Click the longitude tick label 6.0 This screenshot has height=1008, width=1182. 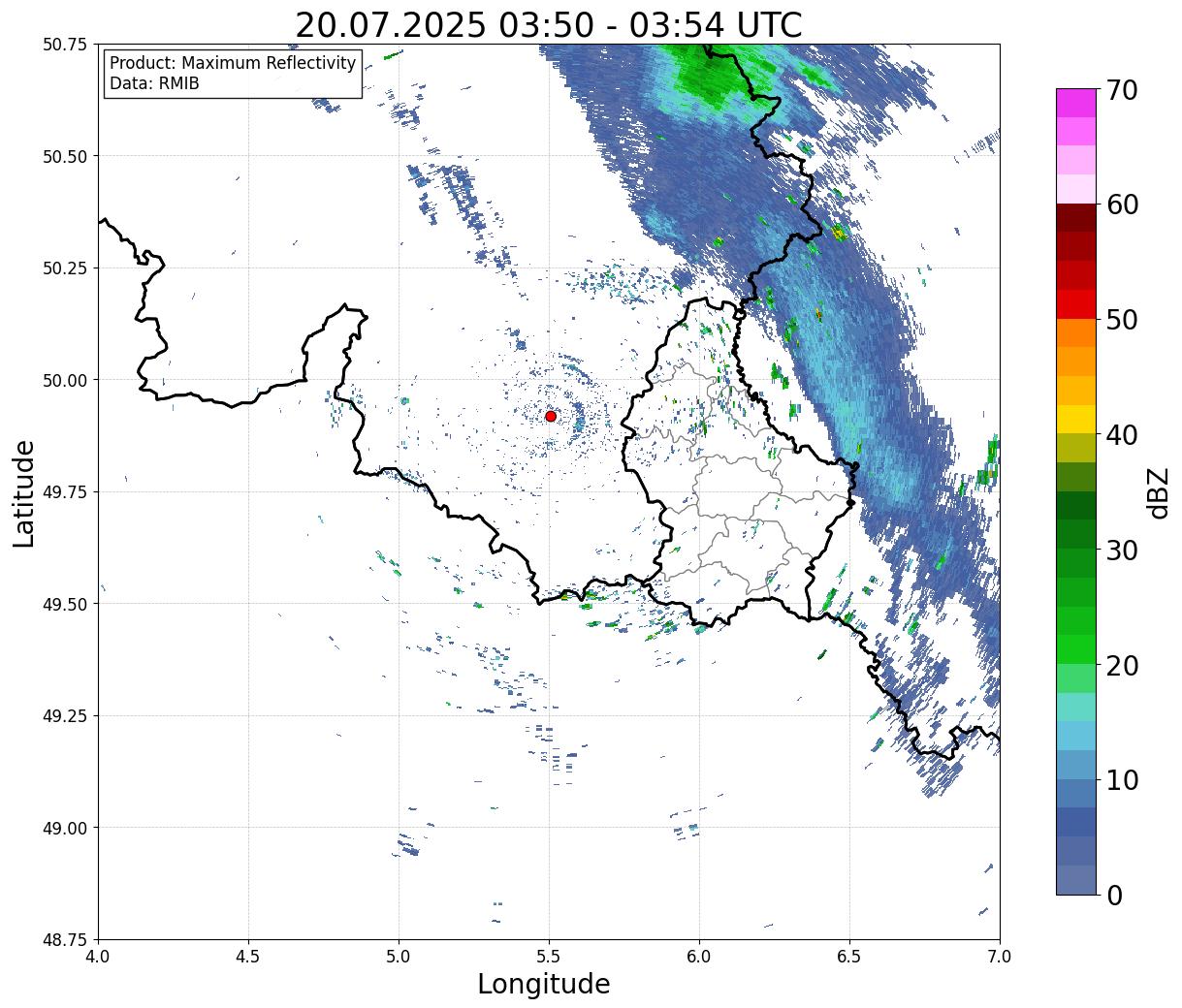point(699,957)
